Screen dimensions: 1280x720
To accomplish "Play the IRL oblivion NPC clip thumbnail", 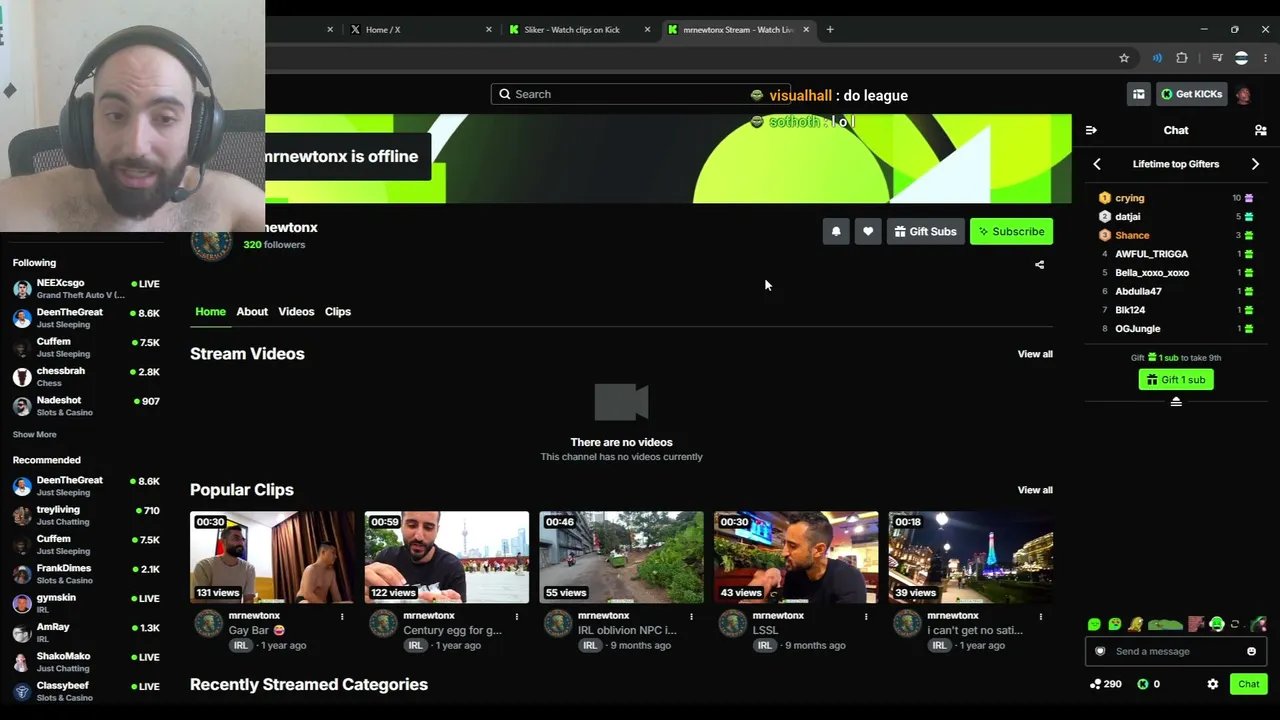I will coord(621,557).
